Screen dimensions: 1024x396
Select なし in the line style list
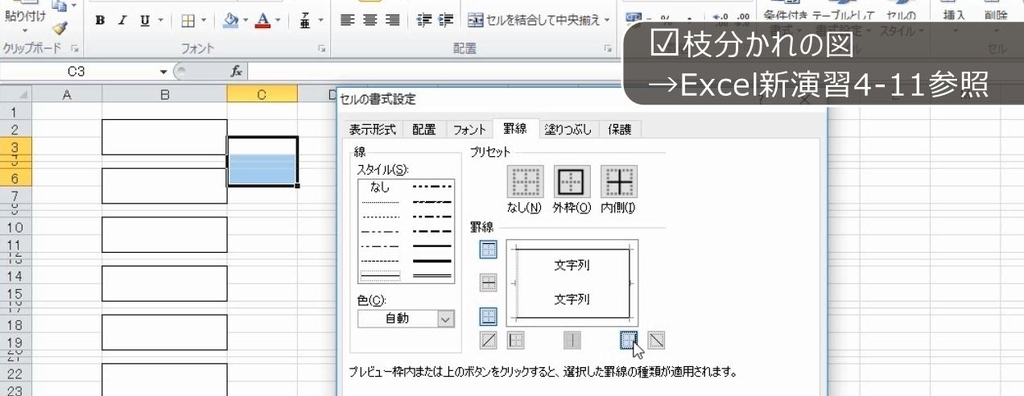coord(379,188)
